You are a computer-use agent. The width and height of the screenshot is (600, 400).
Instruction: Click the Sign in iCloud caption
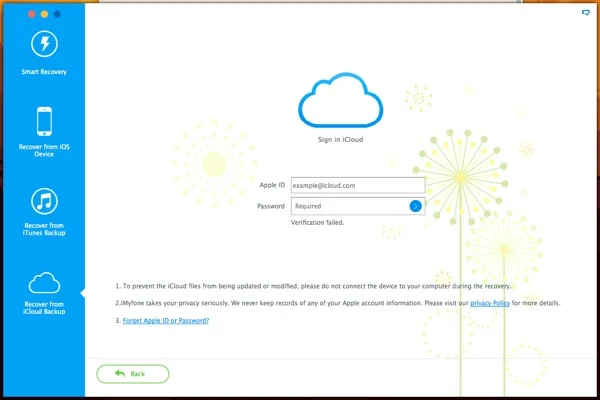tap(341, 140)
